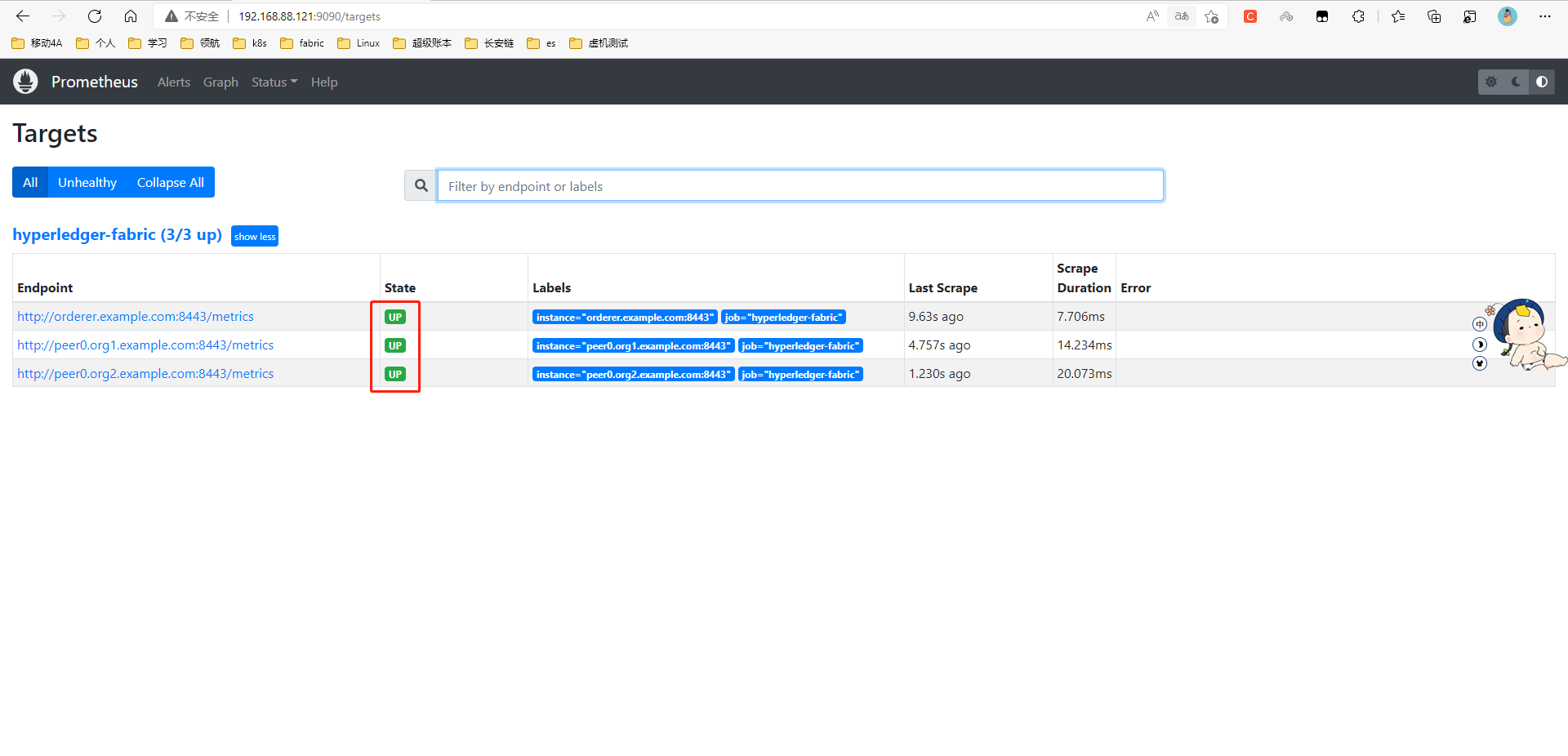Reload the page with refresh icon
This screenshot has width=1568, height=756.
[95, 16]
